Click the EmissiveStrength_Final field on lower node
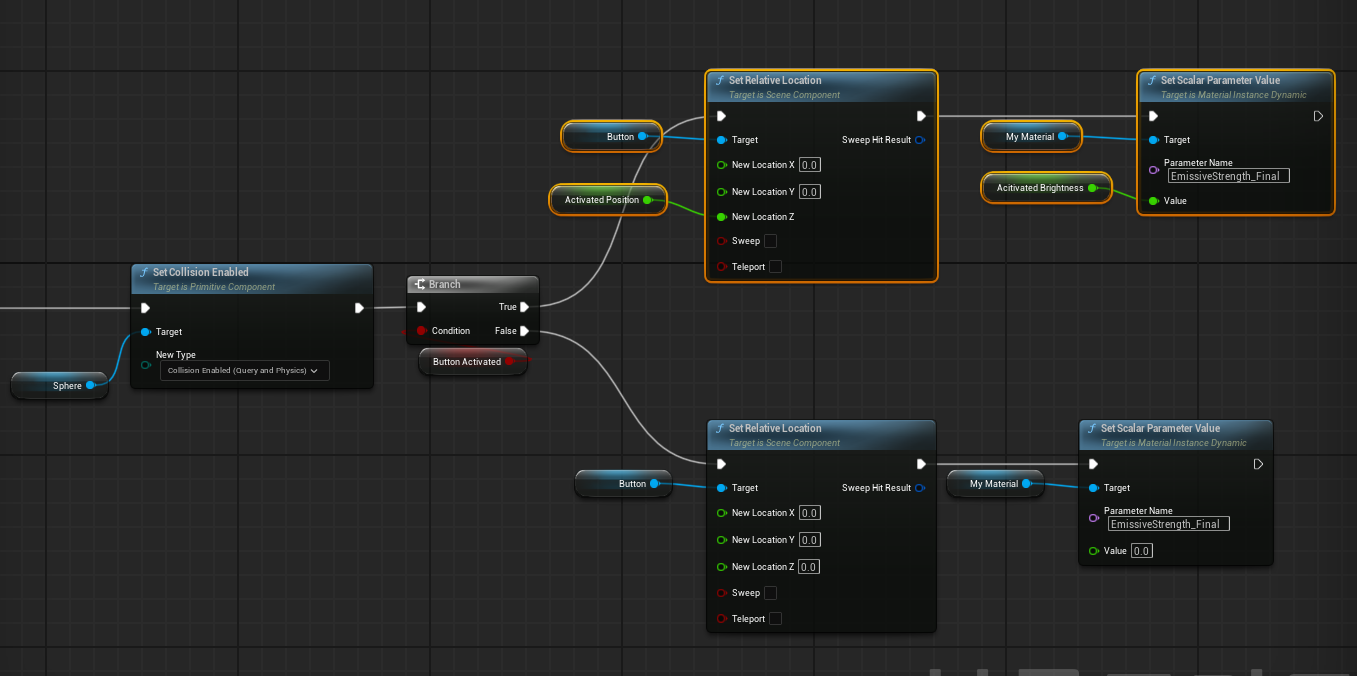1357x676 pixels. tap(1169, 524)
